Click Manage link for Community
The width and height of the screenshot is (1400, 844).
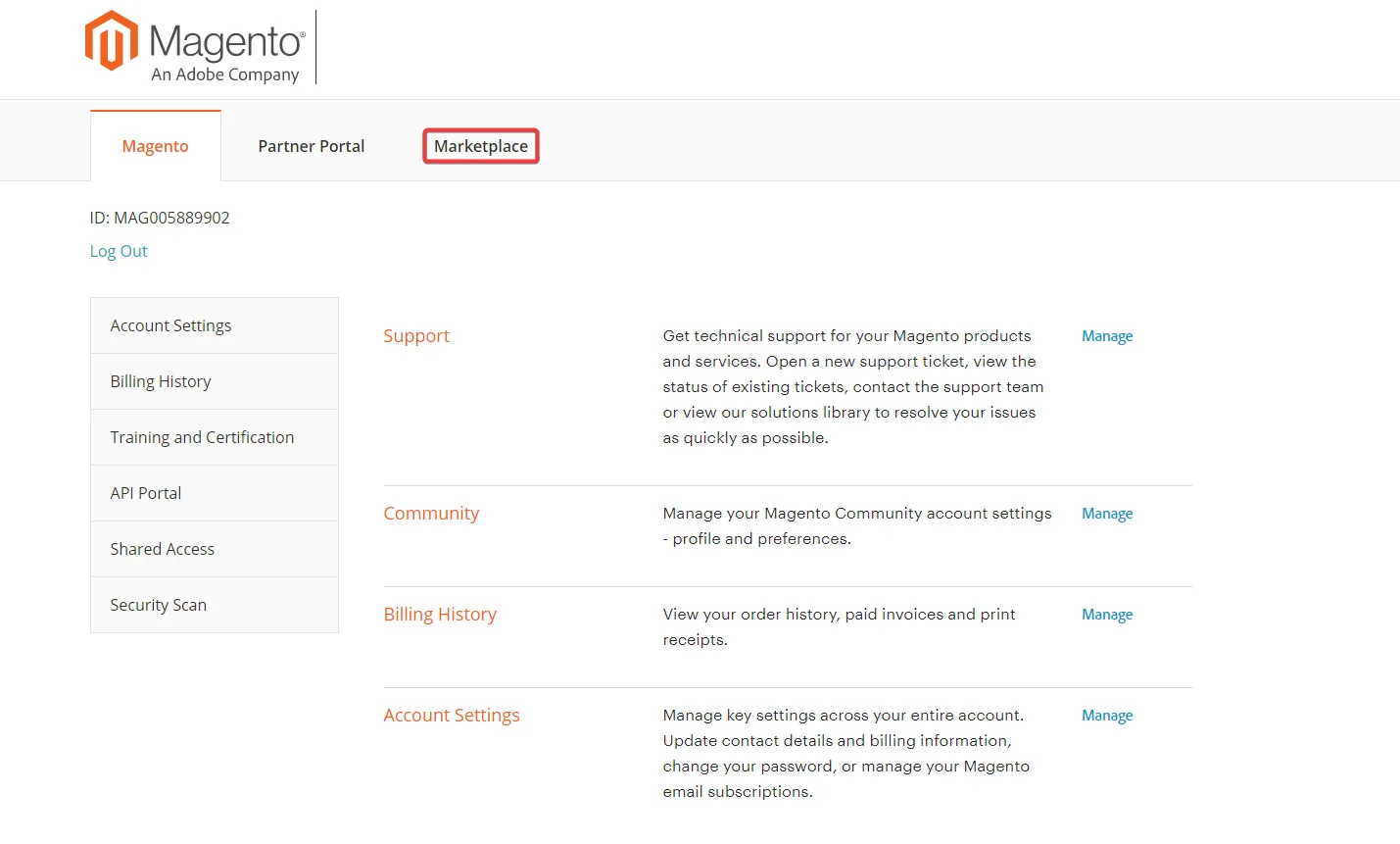pyautogui.click(x=1107, y=513)
